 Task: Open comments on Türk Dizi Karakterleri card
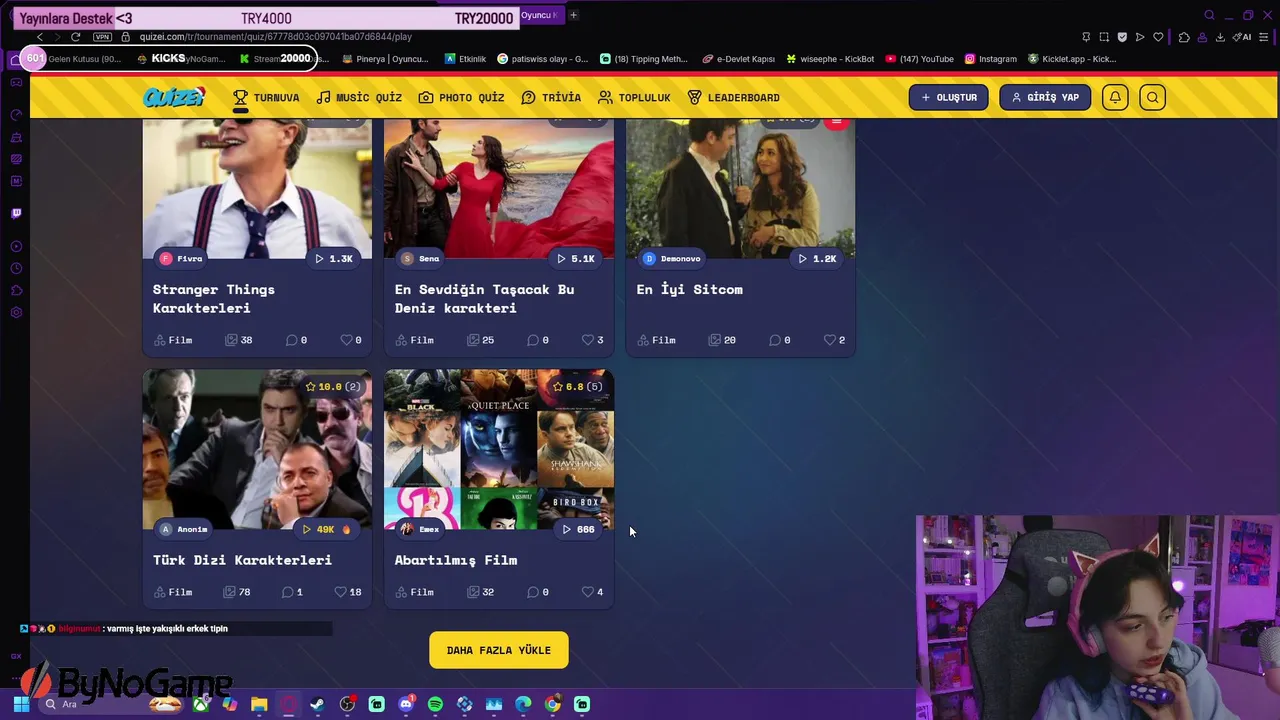[292, 592]
